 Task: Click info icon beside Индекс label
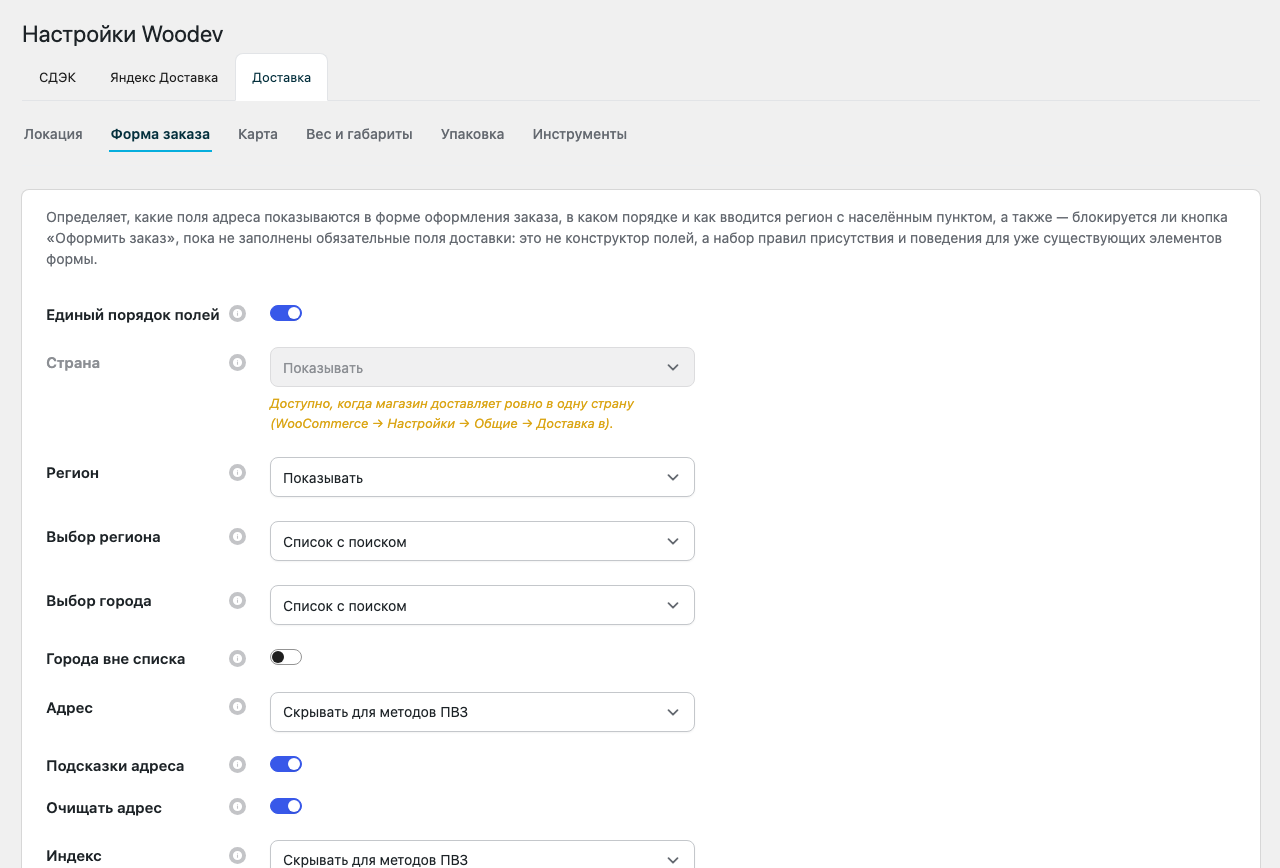pyautogui.click(x=237, y=856)
